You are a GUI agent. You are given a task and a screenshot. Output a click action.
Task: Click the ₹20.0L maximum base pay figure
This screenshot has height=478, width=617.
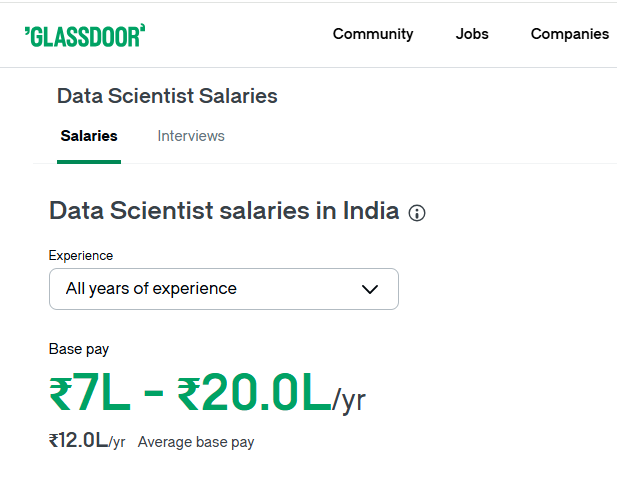254,393
